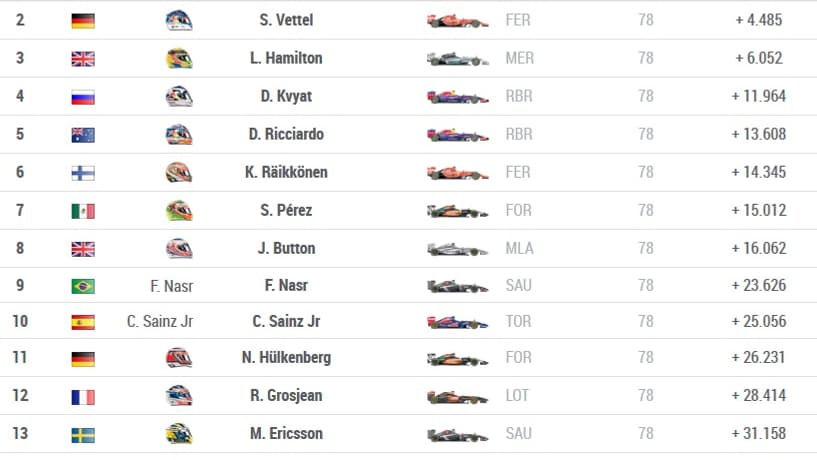Click S. Pérez's Force India car image
The image size is (817, 460).
tap(457, 211)
